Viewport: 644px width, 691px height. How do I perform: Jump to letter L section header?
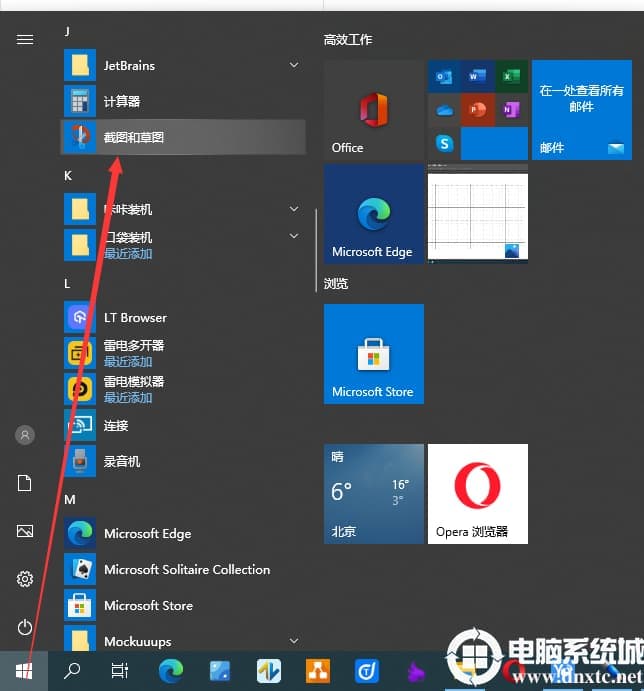pos(67,283)
